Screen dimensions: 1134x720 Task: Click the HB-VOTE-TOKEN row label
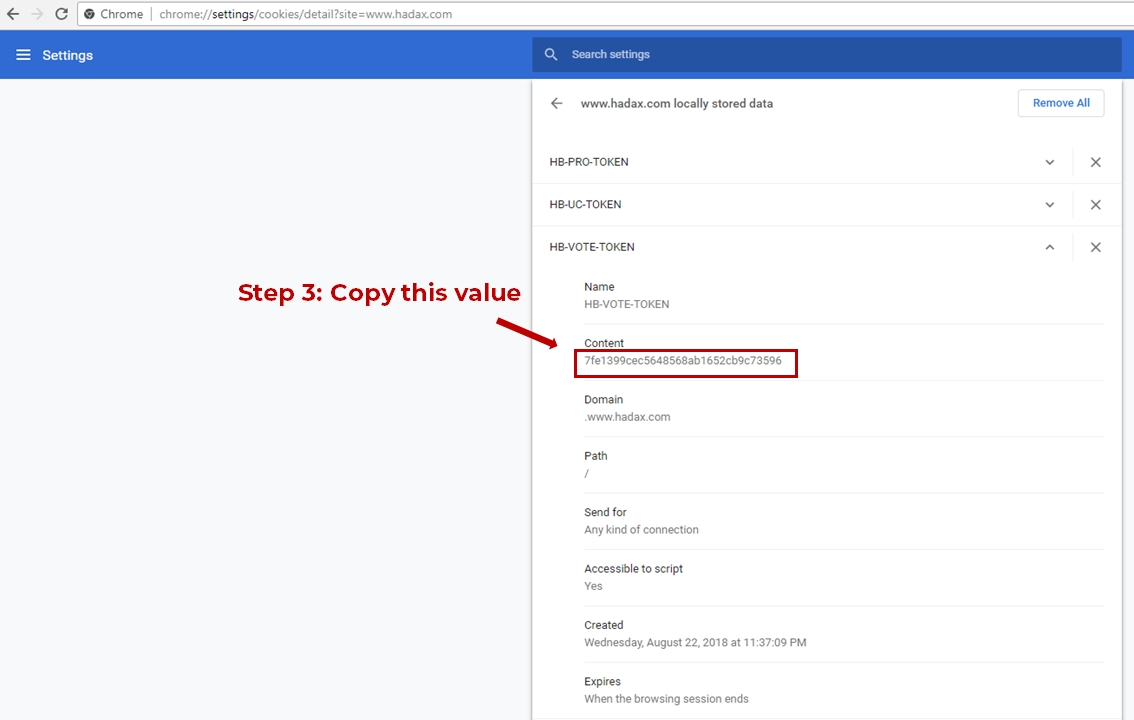592,247
